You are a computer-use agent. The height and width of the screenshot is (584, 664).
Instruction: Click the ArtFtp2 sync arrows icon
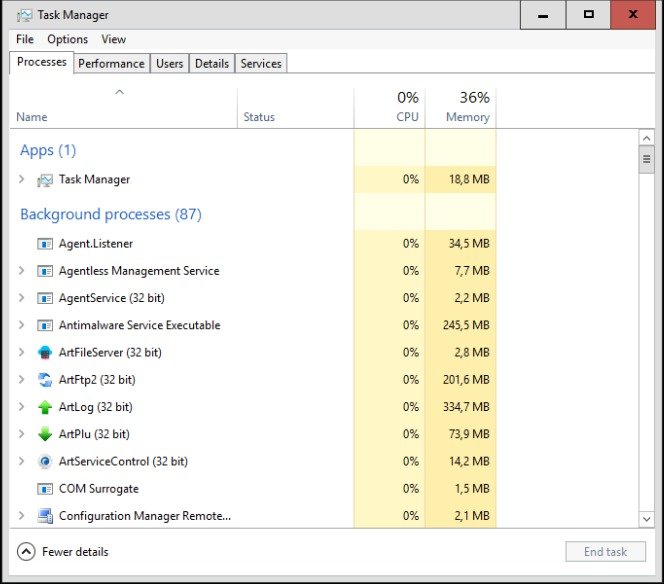45,380
